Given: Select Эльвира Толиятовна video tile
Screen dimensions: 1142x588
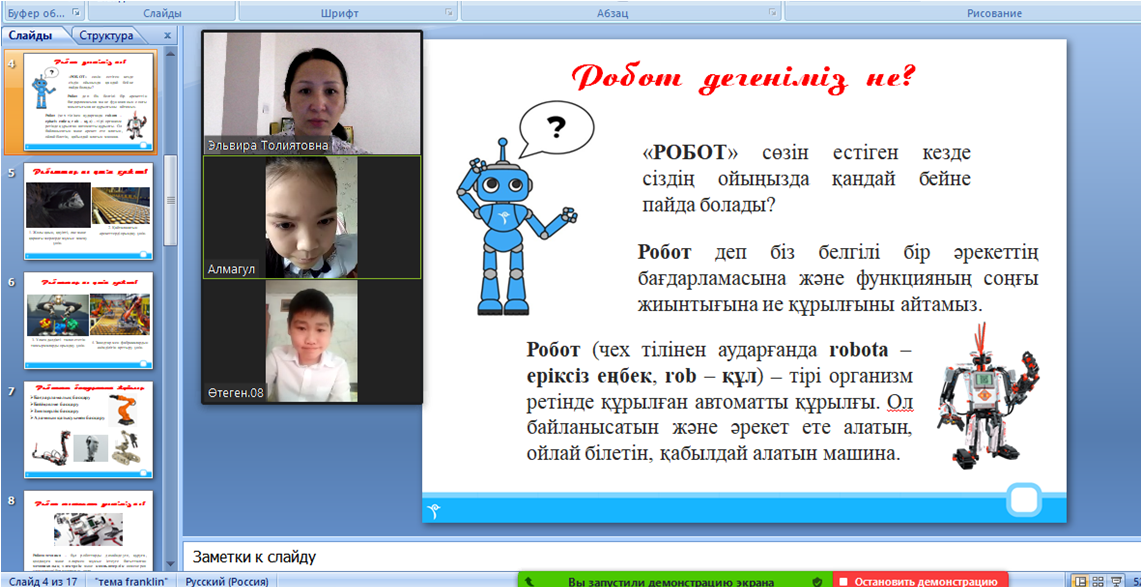Looking at the screenshot, I should click(312, 92).
